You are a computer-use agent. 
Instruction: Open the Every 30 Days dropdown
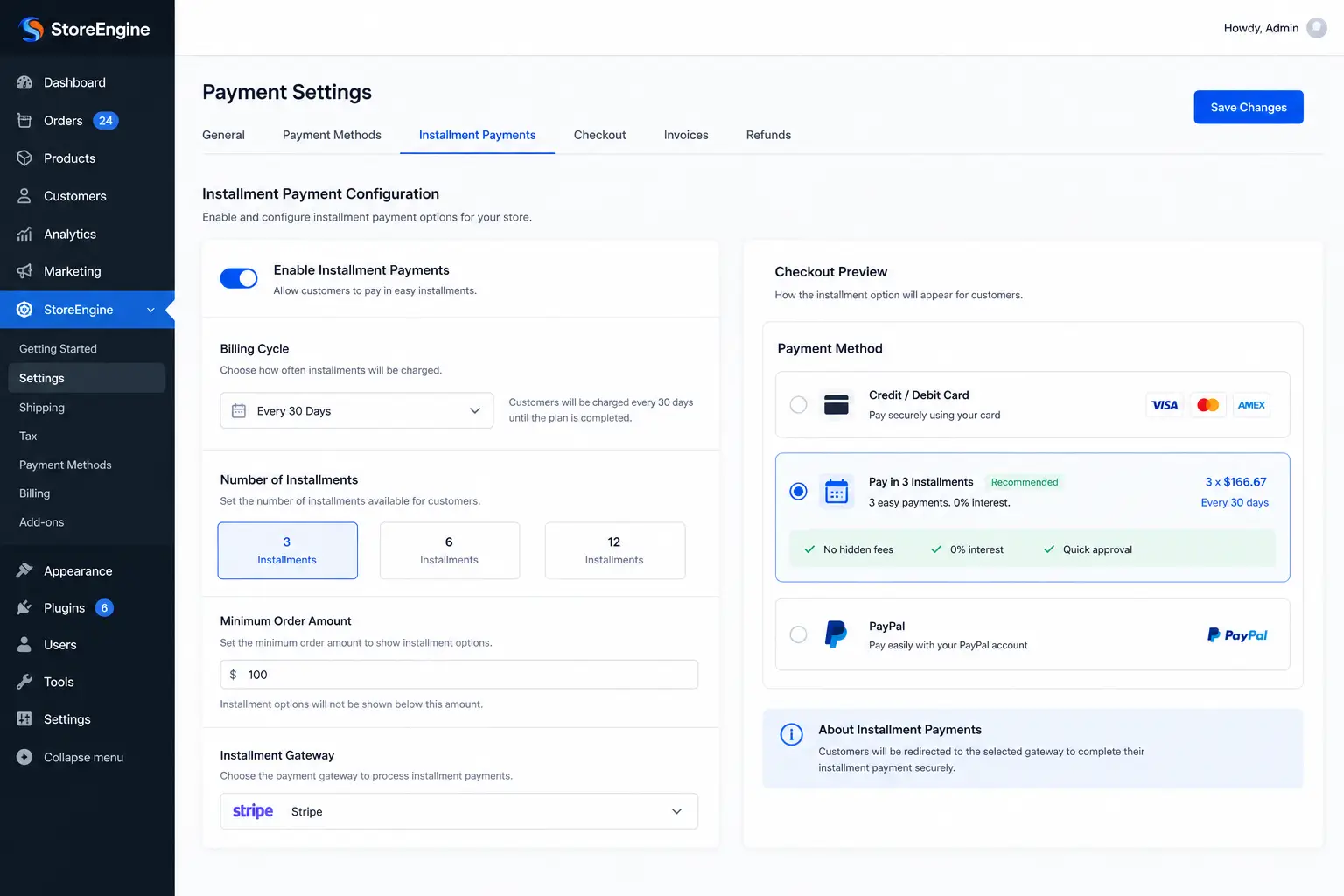click(x=357, y=410)
